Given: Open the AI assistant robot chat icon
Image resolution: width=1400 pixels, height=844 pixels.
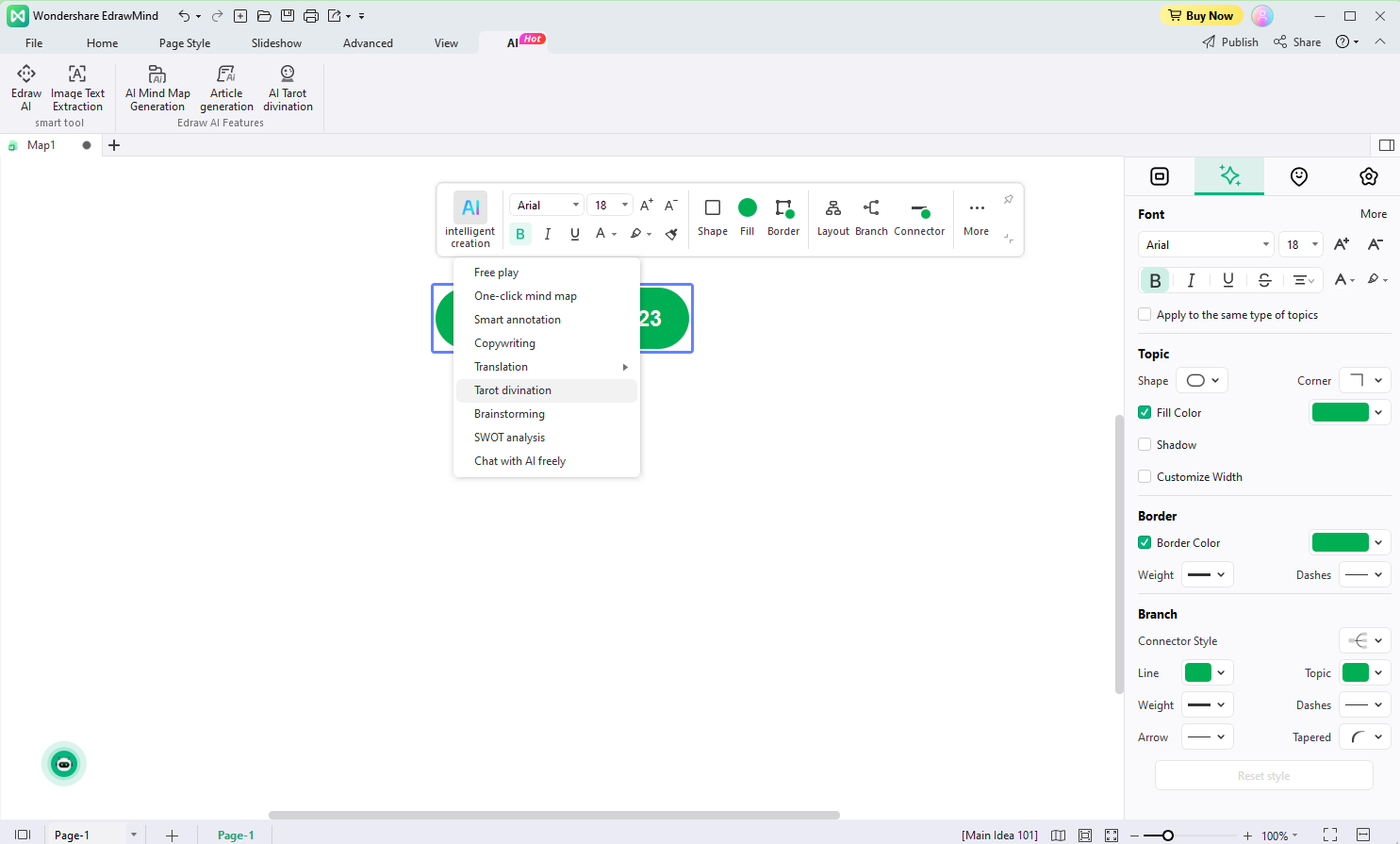Looking at the screenshot, I should point(64,764).
